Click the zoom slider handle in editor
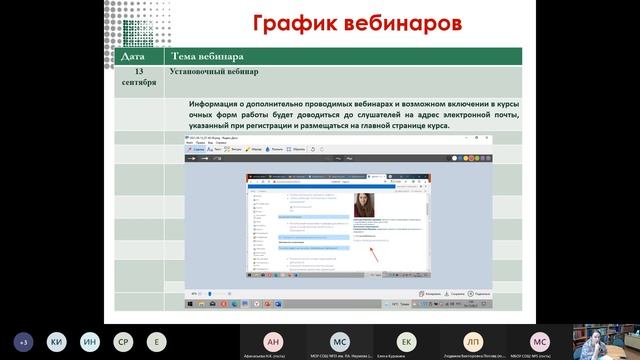The height and width of the screenshot is (360, 640). click(x=210, y=294)
